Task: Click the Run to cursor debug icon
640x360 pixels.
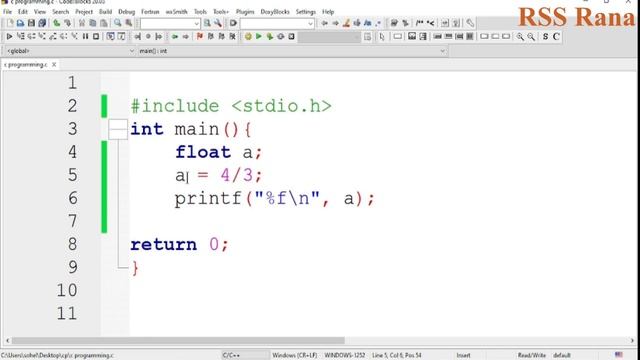Action: point(20,37)
